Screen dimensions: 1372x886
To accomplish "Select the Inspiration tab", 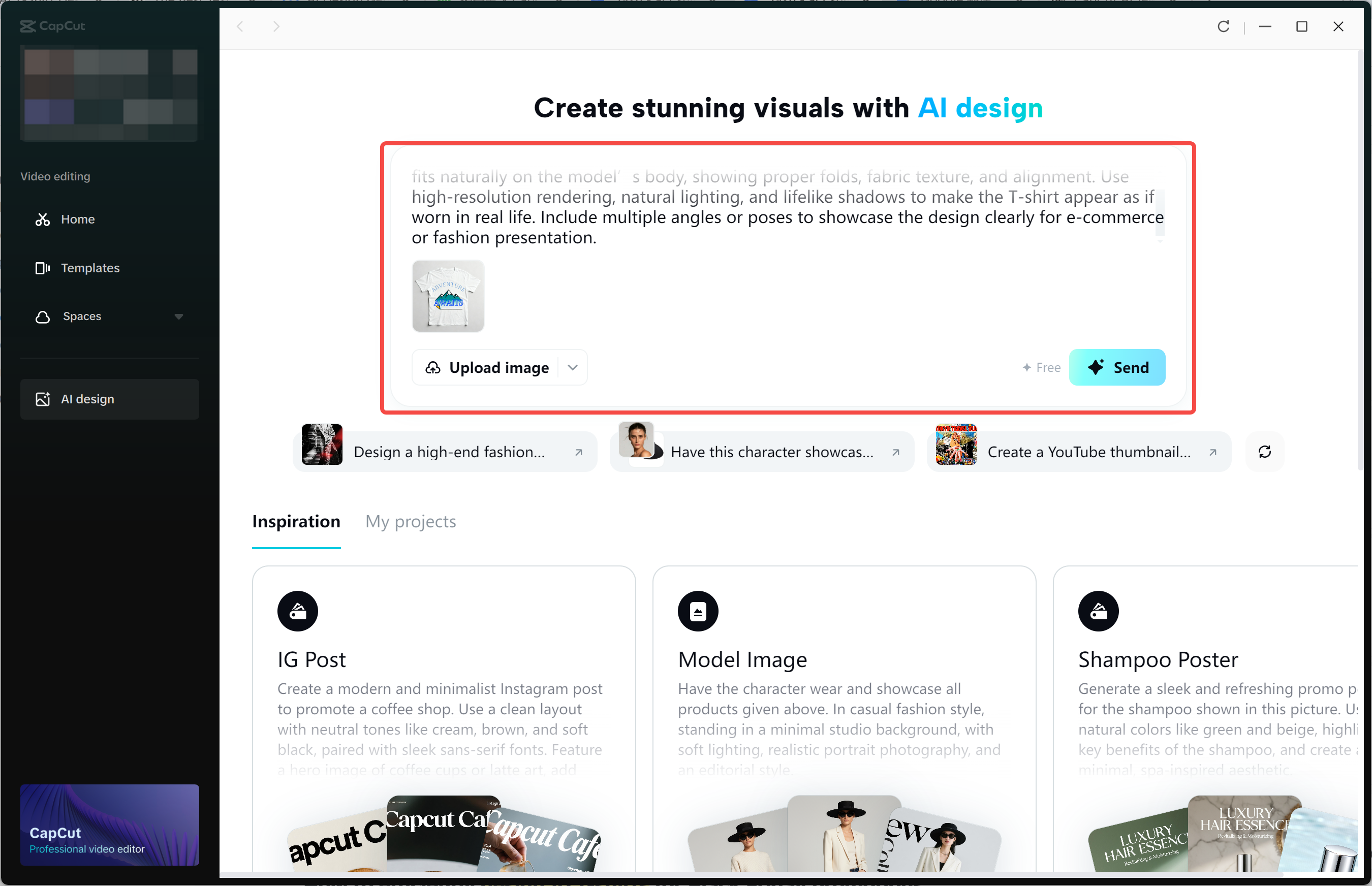I will coord(296,521).
